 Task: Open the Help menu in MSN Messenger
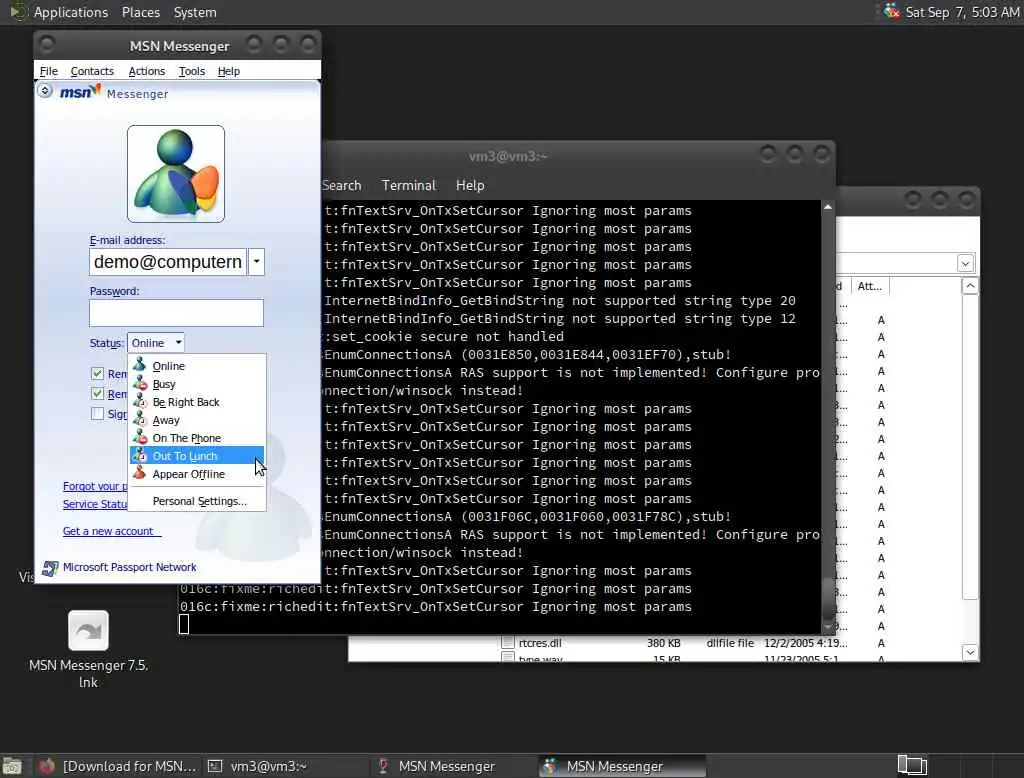click(229, 71)
